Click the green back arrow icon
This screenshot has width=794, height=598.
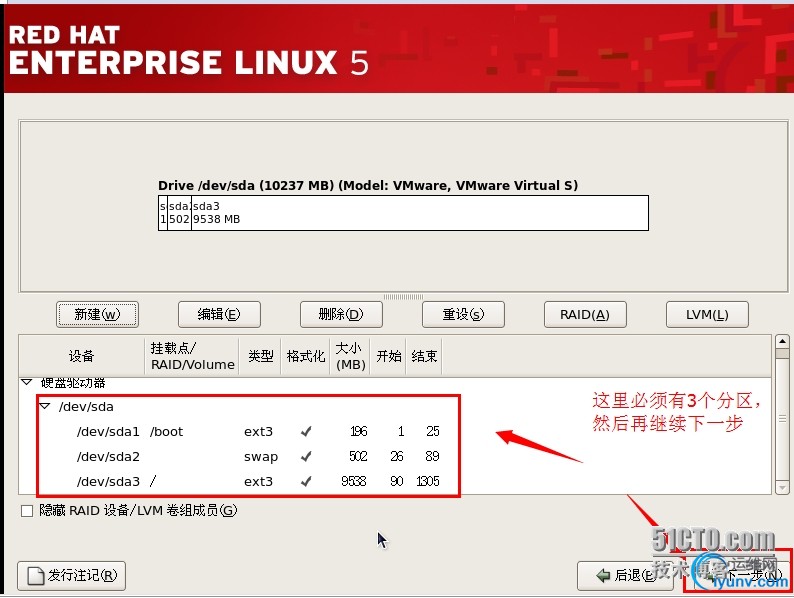(x=603, y=576)
